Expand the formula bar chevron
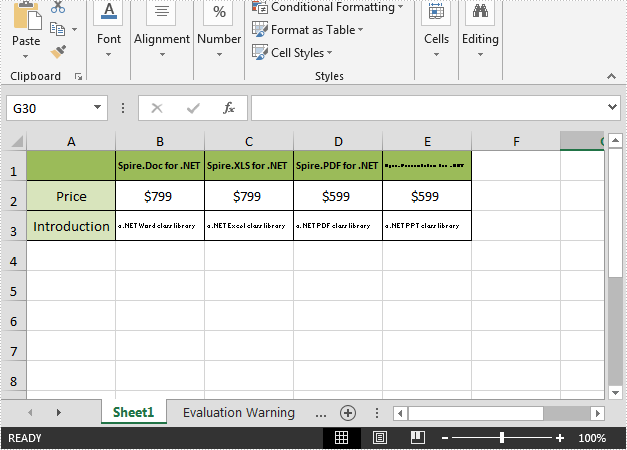 tap(612, 107)
